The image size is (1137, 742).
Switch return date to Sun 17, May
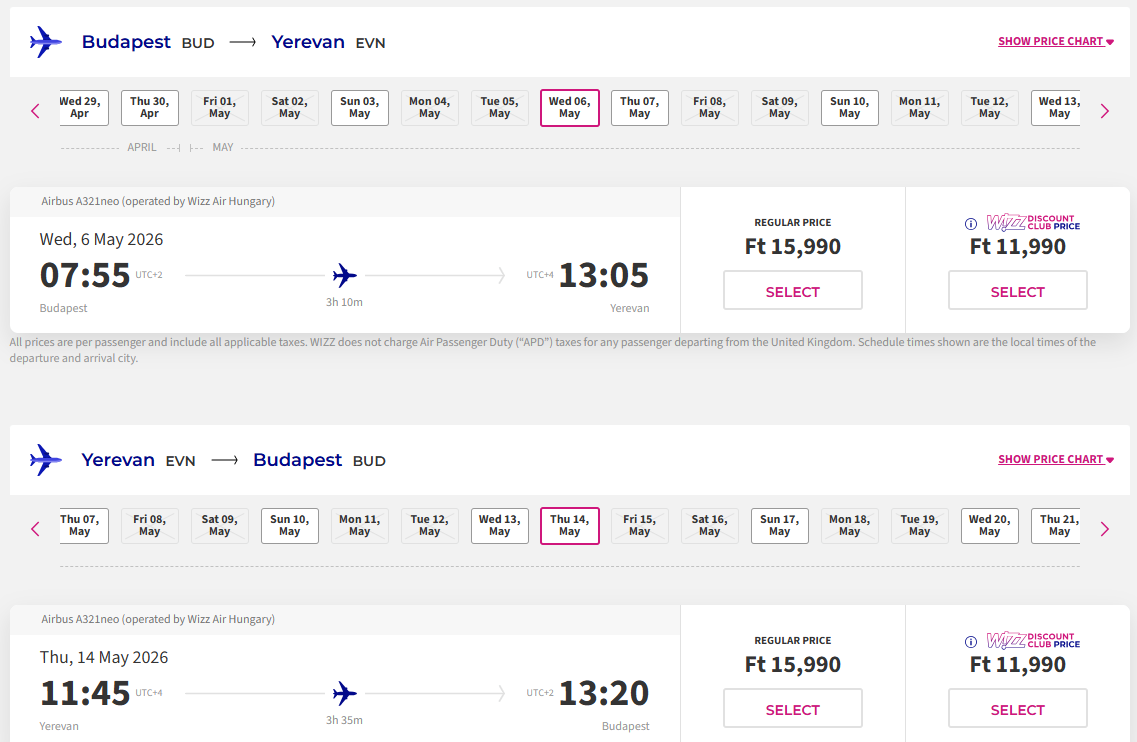click(779, 526)
